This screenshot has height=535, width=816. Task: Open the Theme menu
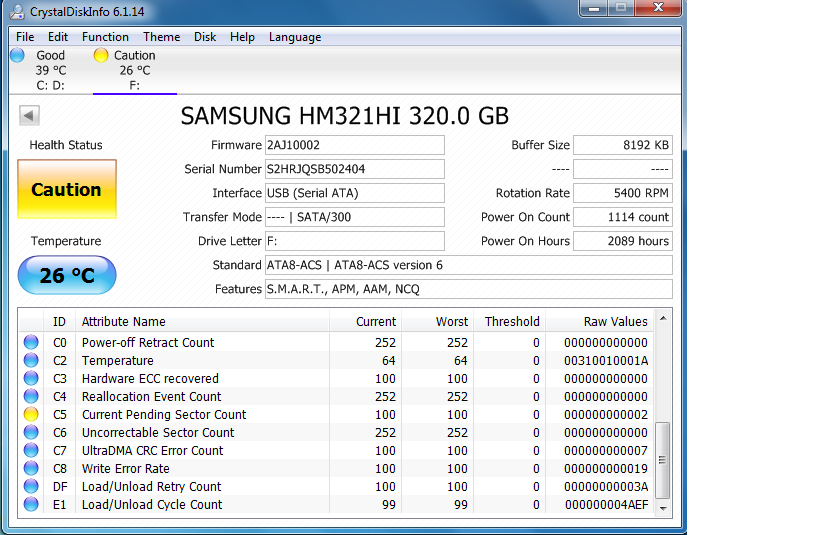tap(161, 37)
